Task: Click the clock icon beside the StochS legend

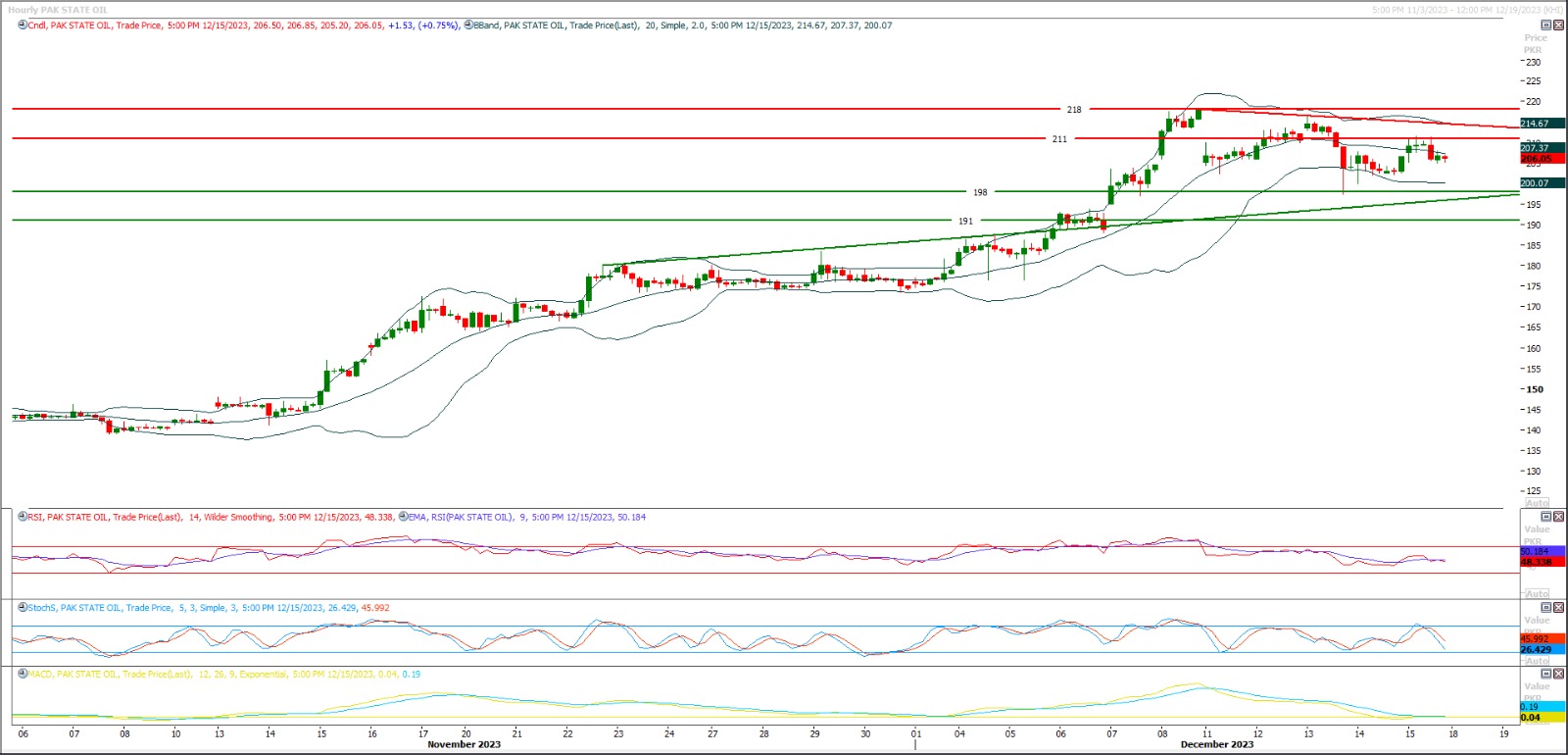Action: point(23,608)
